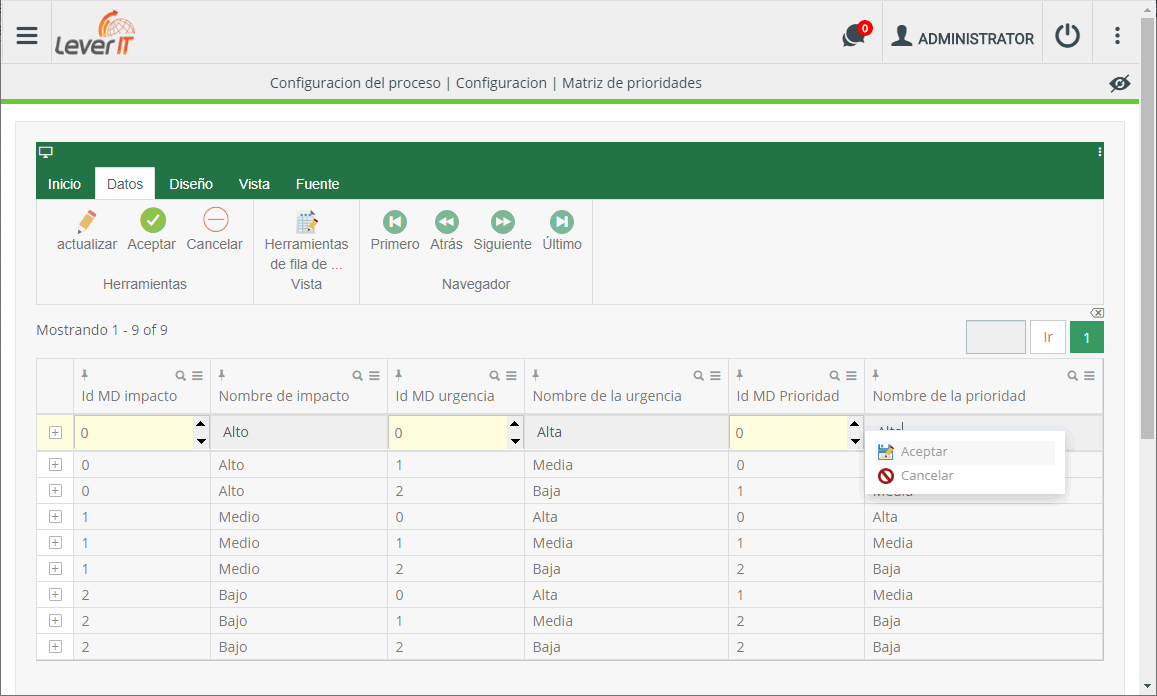
Task: Pin the Id MD impacto column
Action: (x=85, y=375)
